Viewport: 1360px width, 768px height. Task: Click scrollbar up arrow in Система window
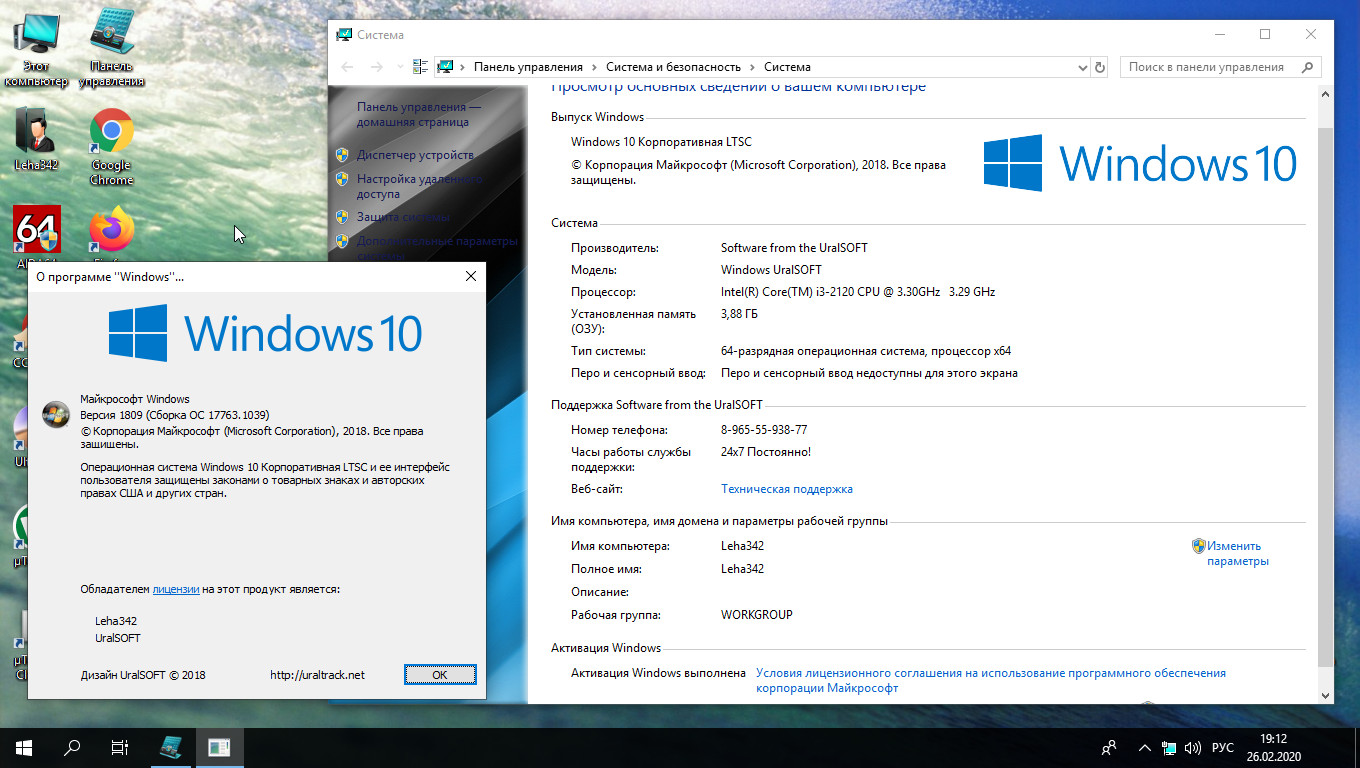tap(1326, 93)
